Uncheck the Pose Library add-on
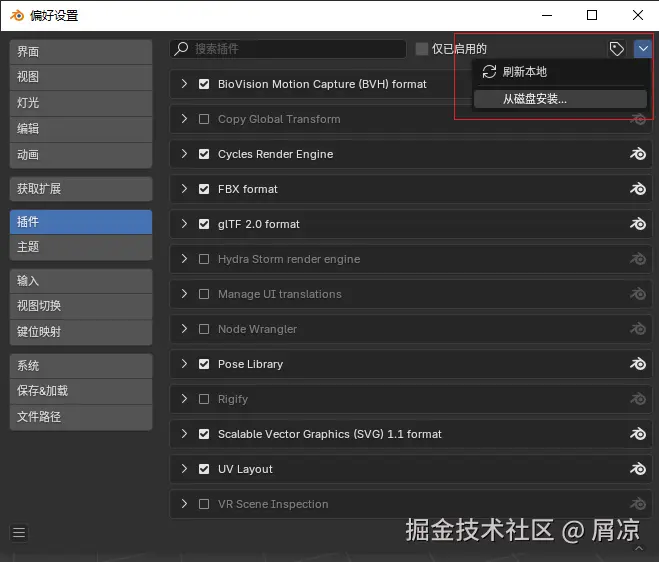 pyautogui.click(x=204, y=364)
